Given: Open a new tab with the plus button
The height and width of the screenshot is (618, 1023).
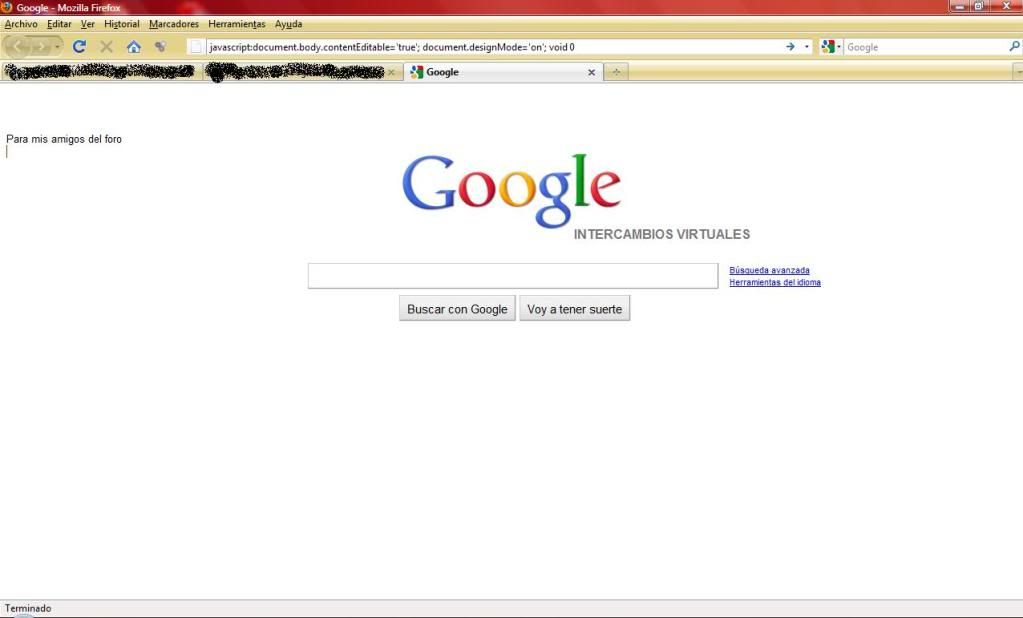Looking at the screenshot, I should (x=616, y=72).
